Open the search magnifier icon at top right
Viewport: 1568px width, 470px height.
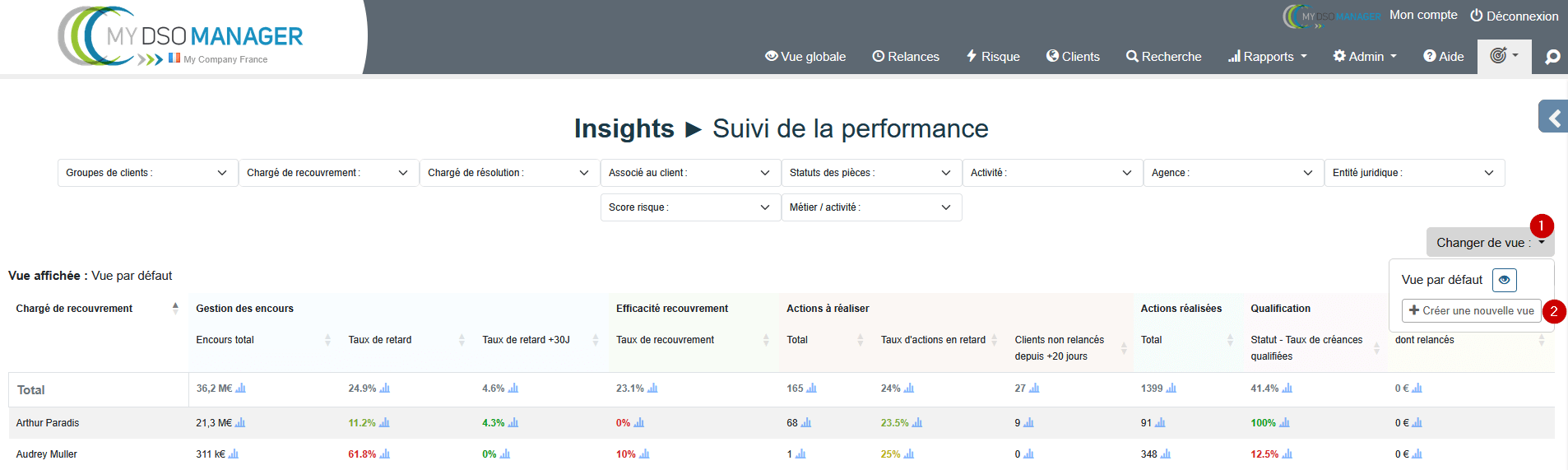point(1552,57)
